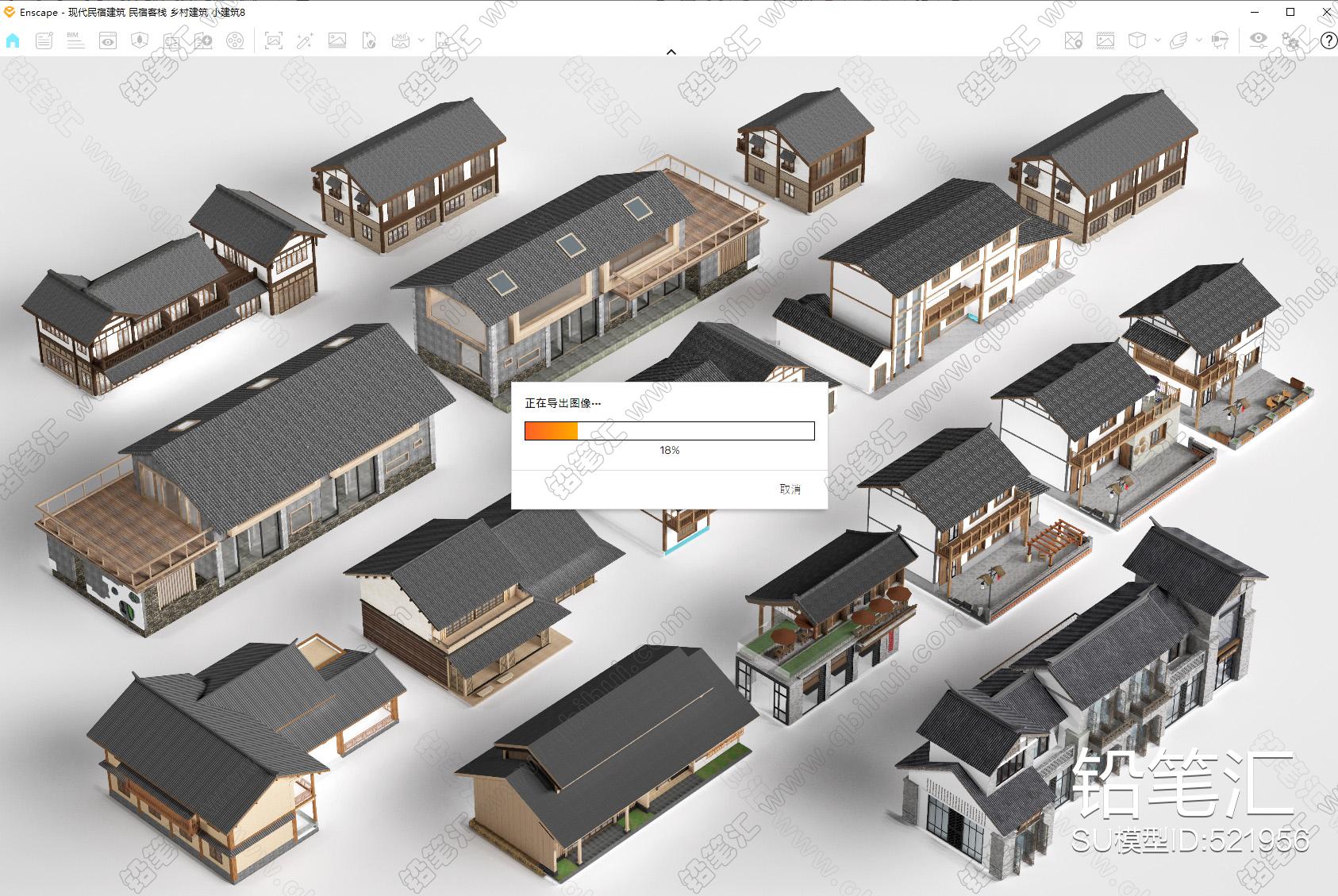Minimize the Enscape window
Image resolution: width=1338 pixels, height=896 pixels.
pos(1255,12)
